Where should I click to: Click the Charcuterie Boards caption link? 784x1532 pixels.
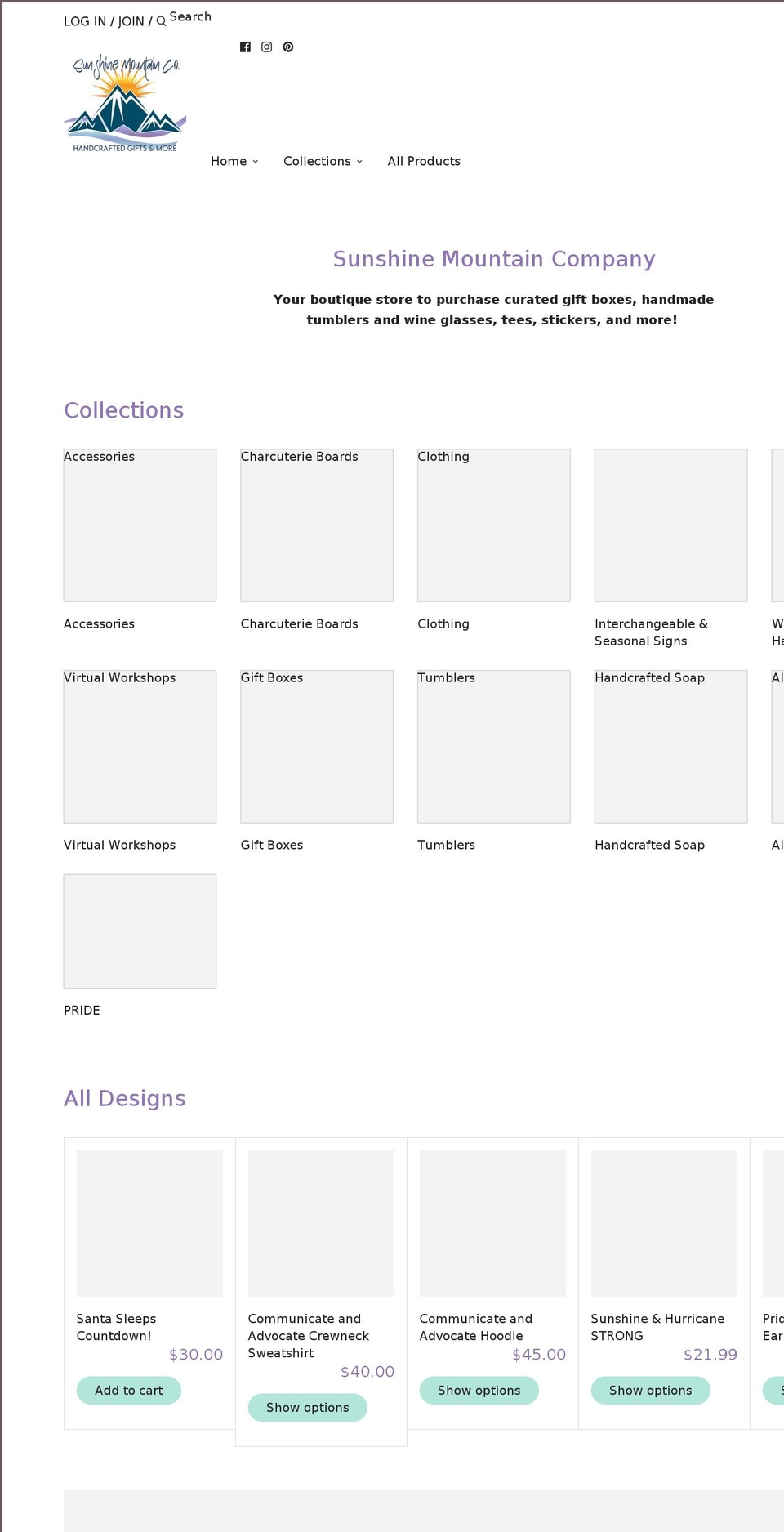299,624
